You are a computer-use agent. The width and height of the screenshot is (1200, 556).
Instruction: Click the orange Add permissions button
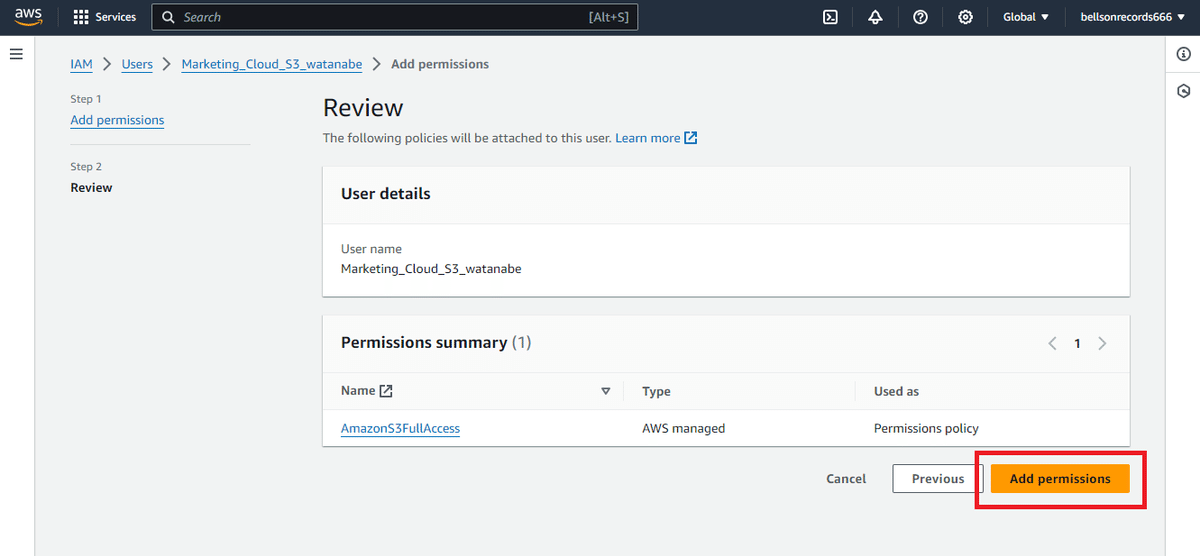(1060, 478)
